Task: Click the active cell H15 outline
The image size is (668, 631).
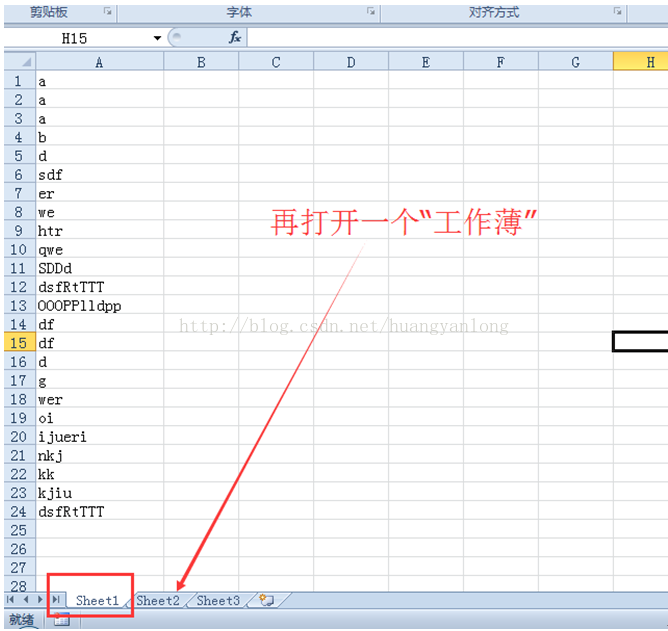Action: click(640, 342)
